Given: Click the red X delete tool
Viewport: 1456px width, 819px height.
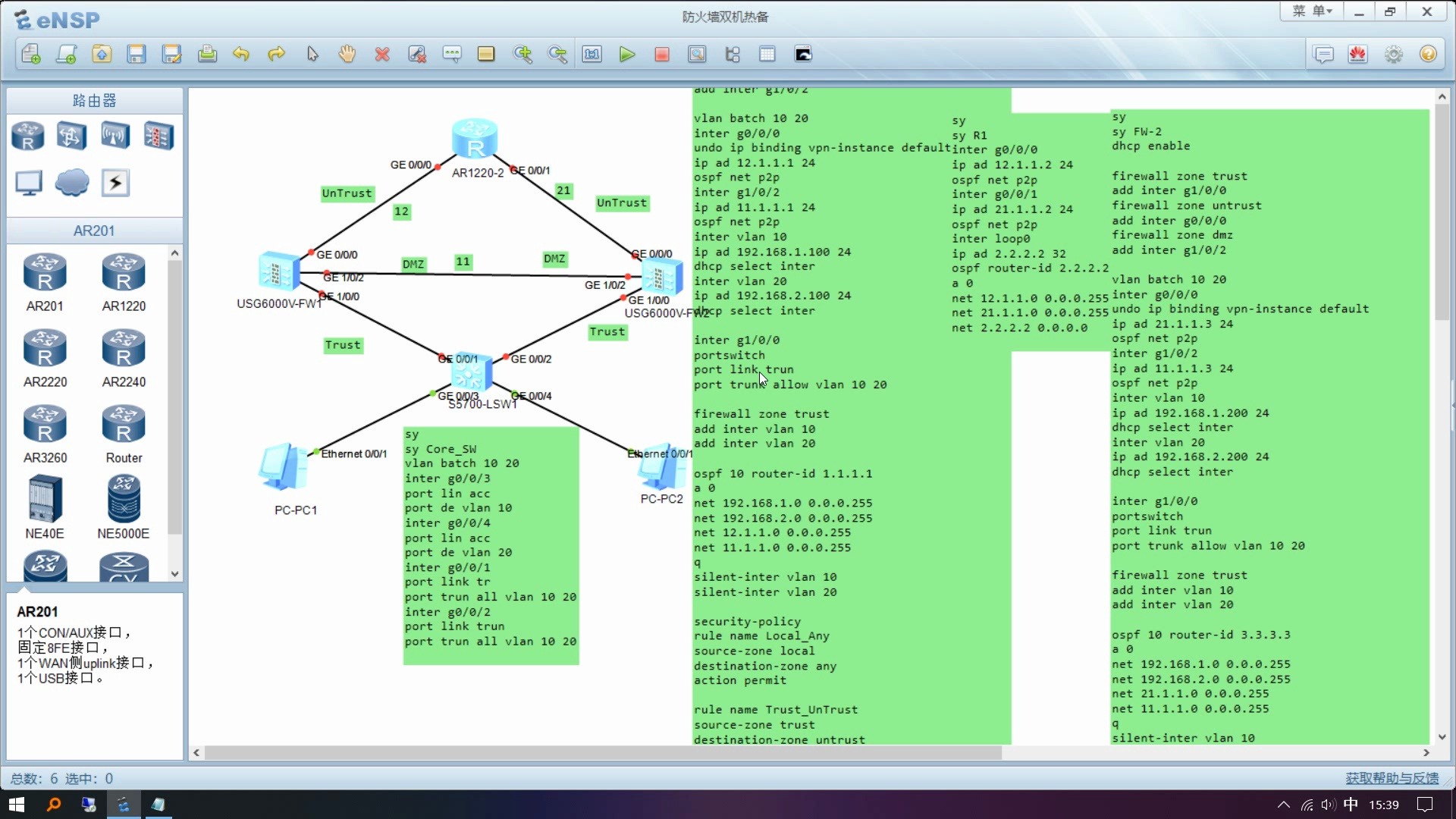Looking at the screenshot, I should click(382, 54).
